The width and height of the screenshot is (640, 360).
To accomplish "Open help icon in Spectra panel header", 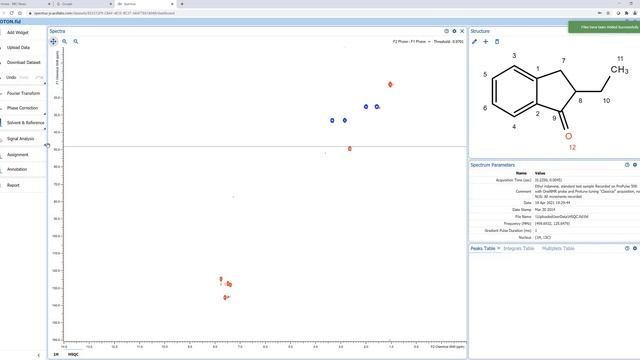I will tap(446, 31).
